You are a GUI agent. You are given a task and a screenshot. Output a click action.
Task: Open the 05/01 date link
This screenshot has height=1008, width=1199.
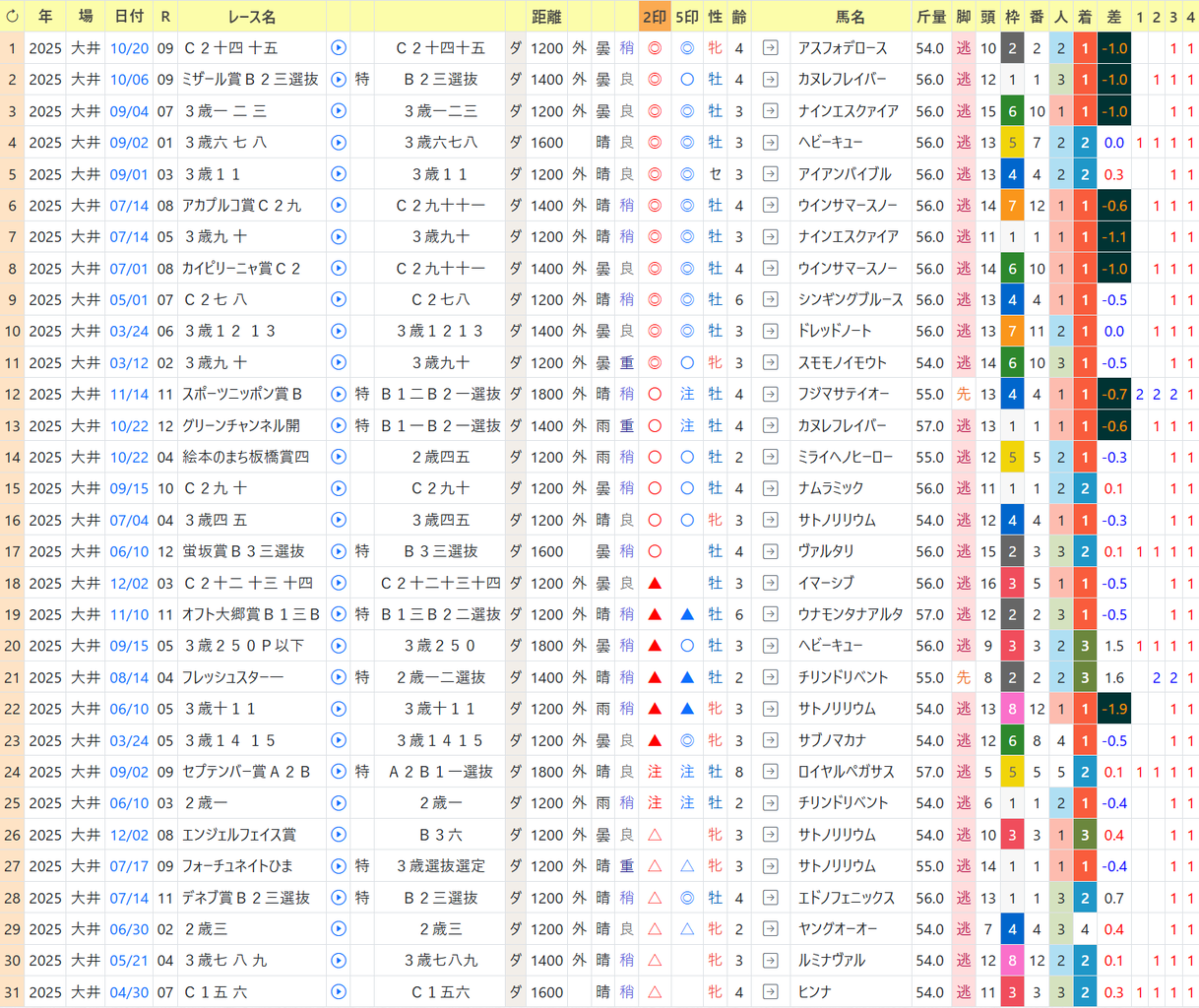coord(129,300)
